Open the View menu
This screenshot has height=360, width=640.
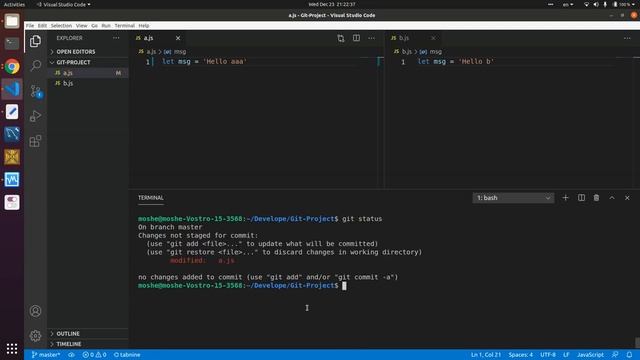click(82, 25)
